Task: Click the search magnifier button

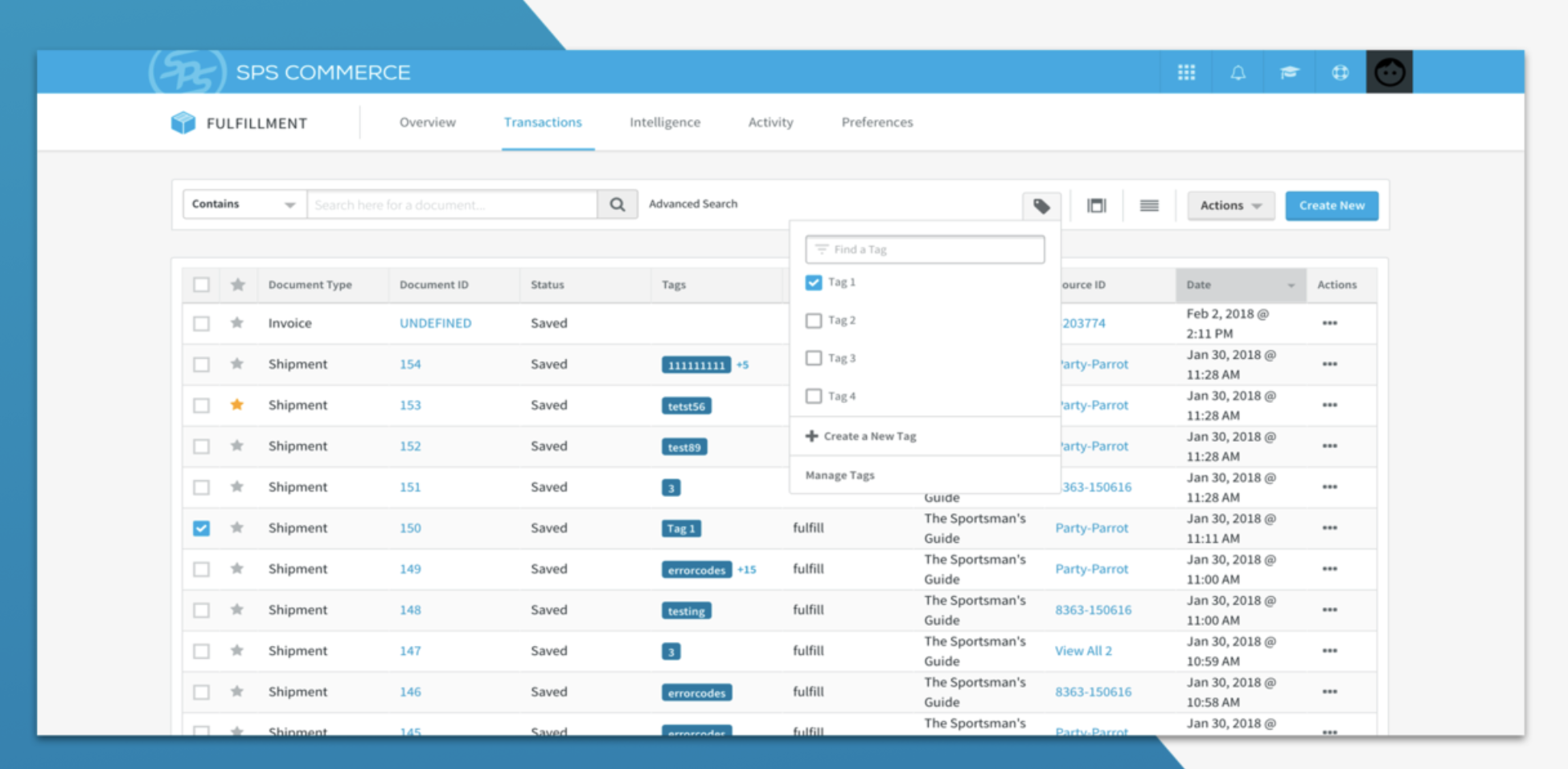Action: point(618,204)
